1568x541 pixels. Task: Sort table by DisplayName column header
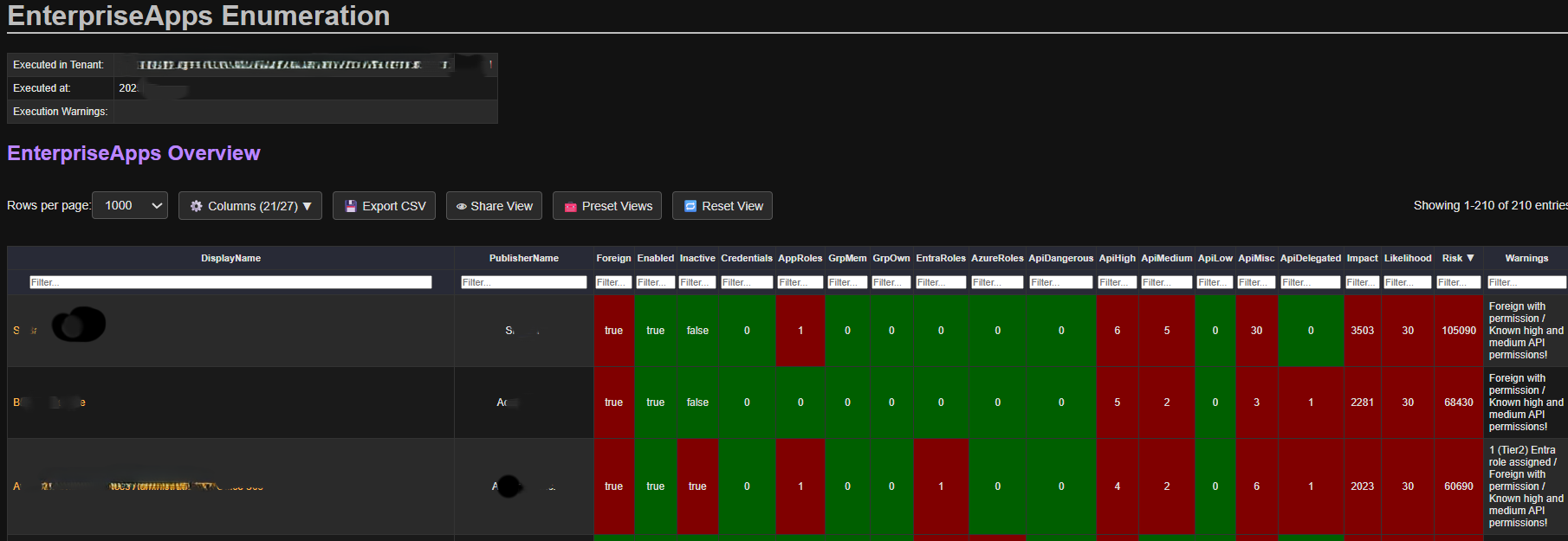[x=230, y=258]
